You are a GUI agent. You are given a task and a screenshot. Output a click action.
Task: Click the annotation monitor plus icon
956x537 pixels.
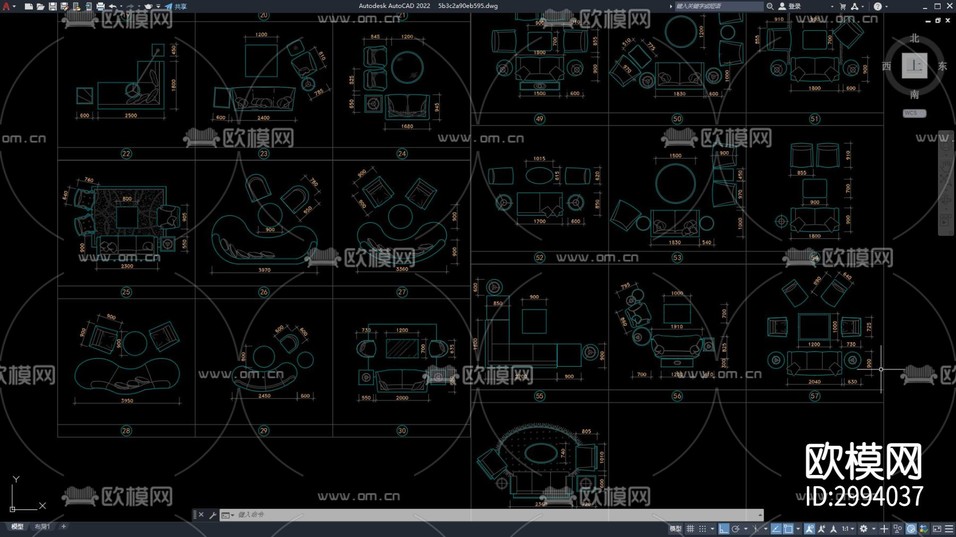click(884, 528)
